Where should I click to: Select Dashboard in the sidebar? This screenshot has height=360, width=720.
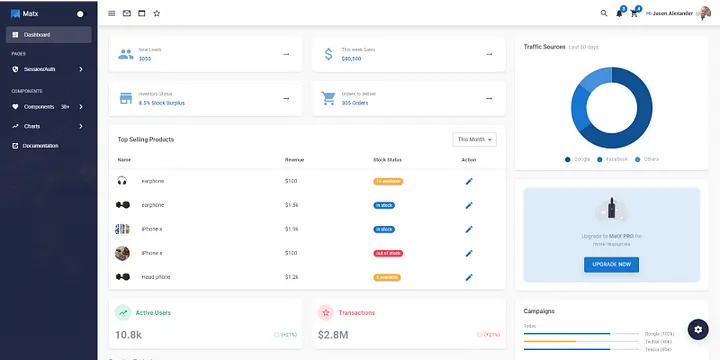(x=49, y=34)
